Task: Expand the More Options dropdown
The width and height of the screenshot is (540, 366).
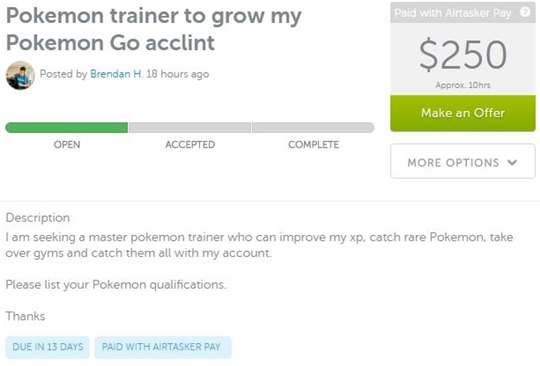Action: [463, 161]
